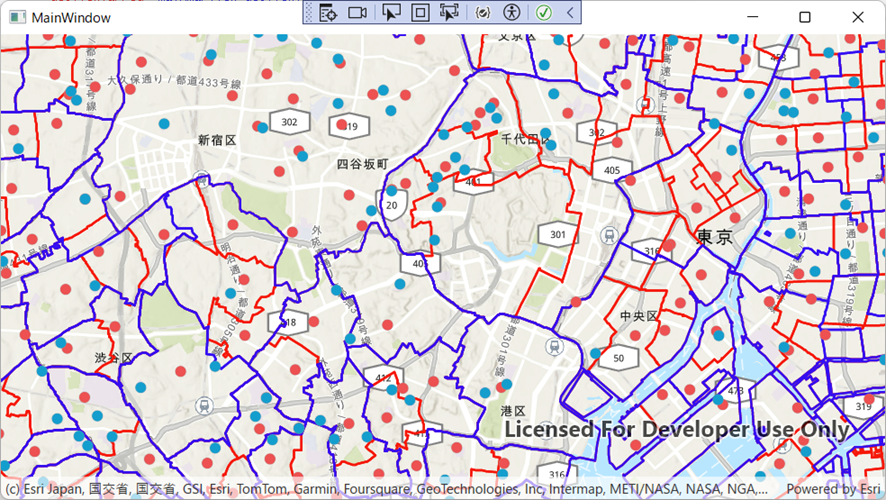Toggle Track Focused Element tool
This screenshot has width=886, height=500.
449,12
